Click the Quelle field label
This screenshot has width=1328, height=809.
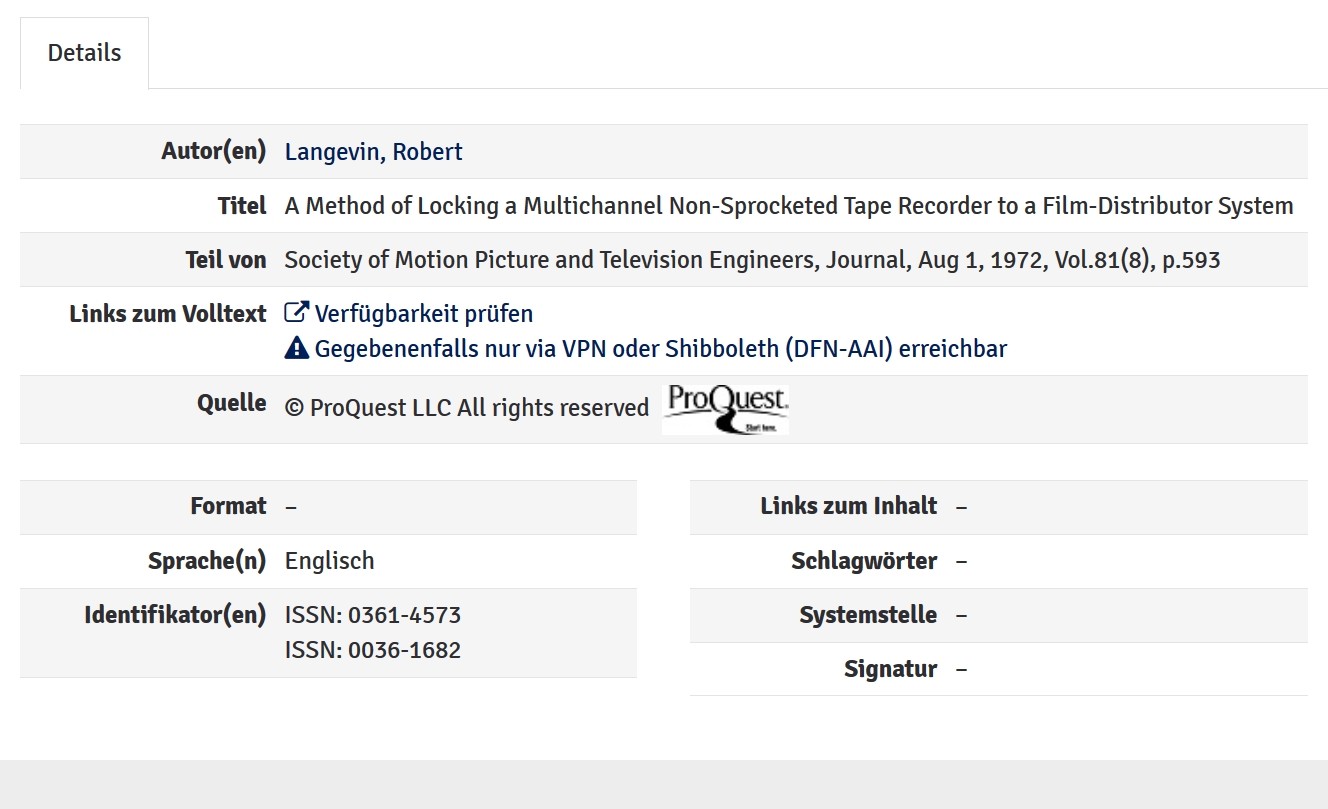click(231, 403)
